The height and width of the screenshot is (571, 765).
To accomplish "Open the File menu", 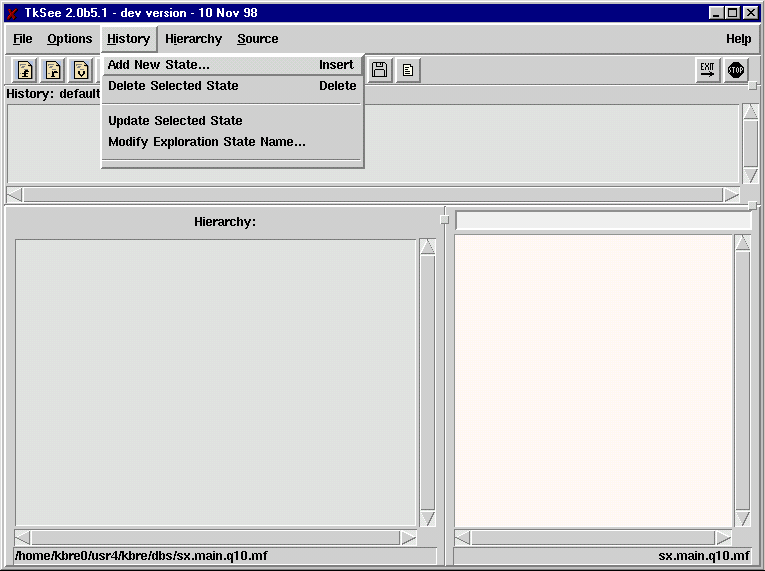I will coord(22,39).
